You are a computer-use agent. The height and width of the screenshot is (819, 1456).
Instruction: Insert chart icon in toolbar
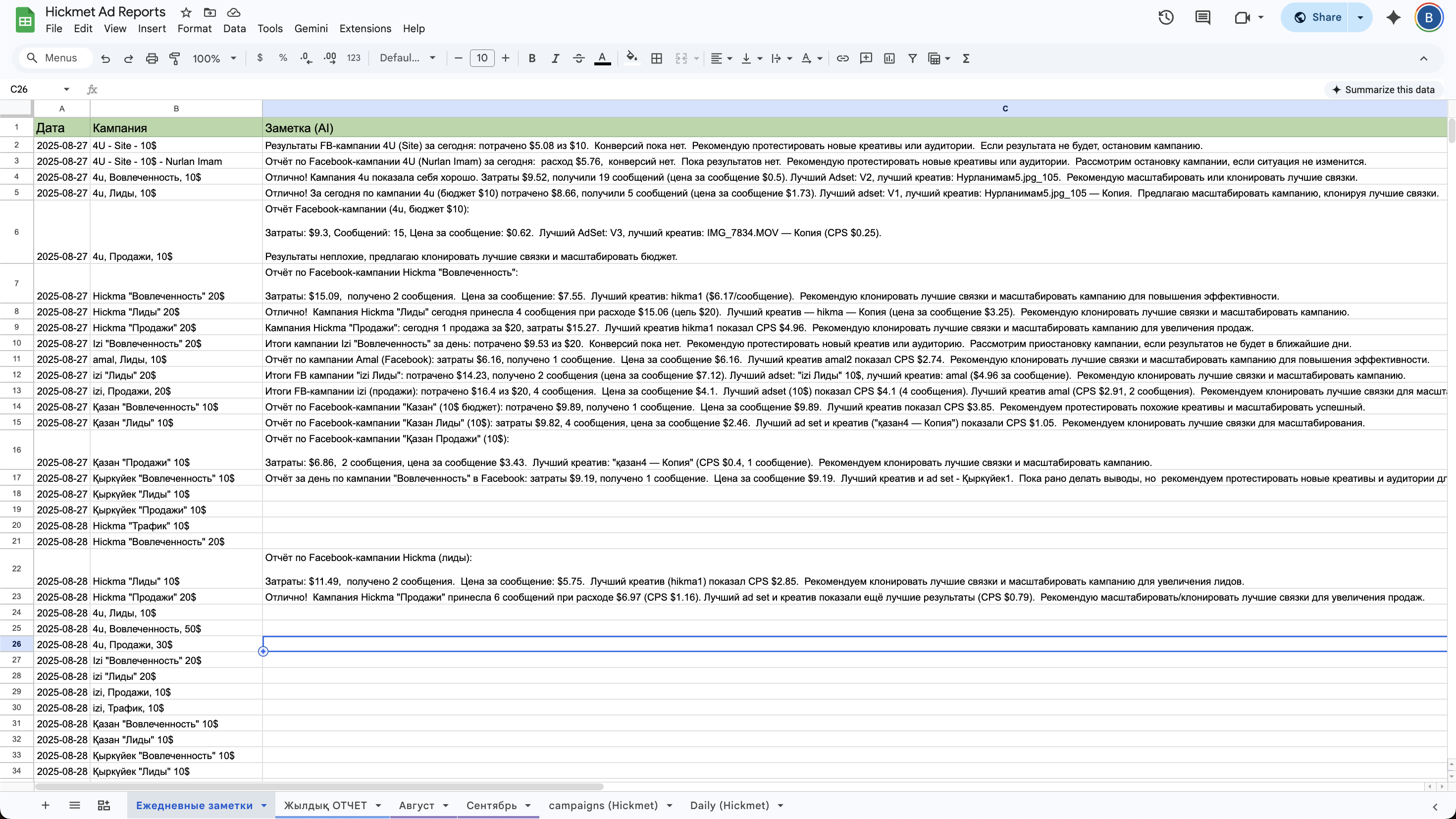[x=889, y=58]
